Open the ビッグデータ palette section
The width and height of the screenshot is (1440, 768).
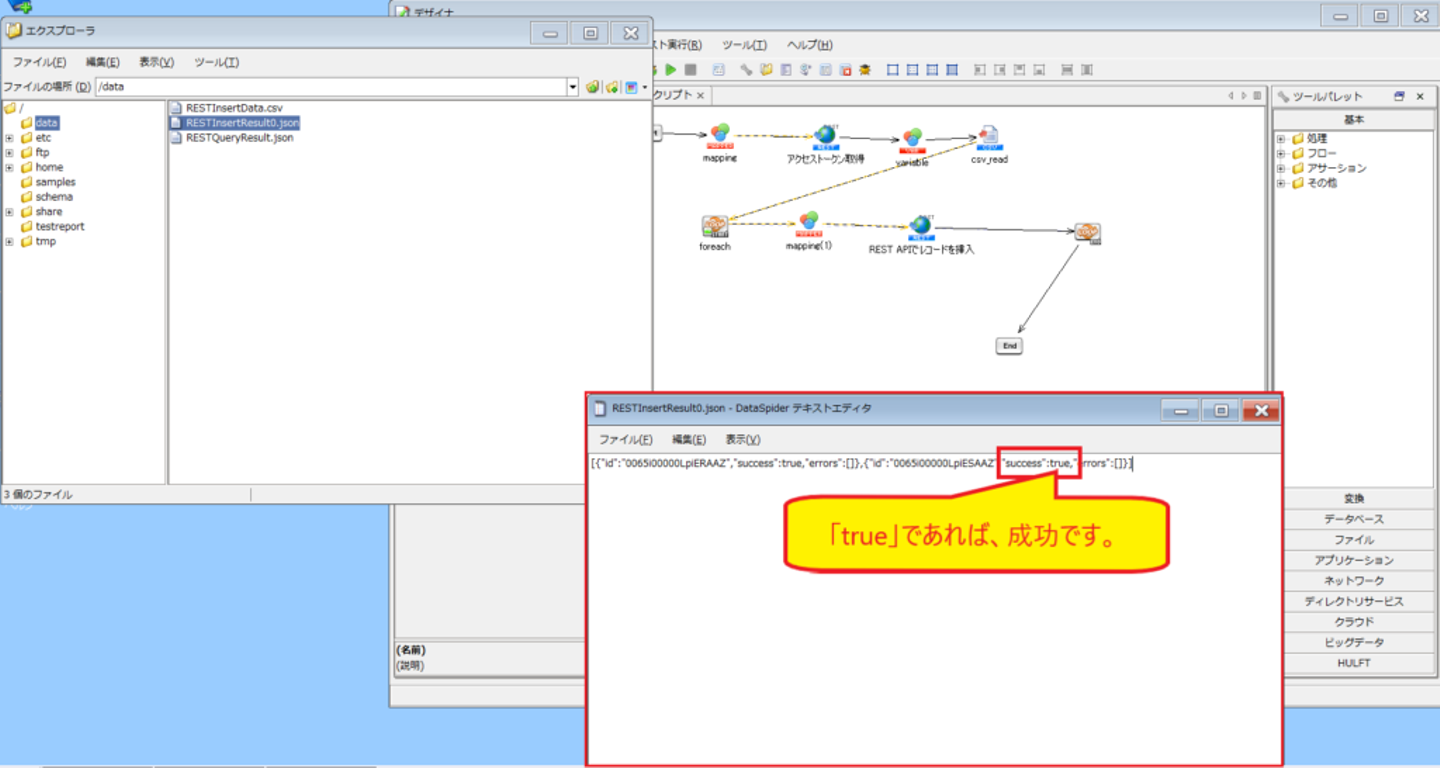(x=1354, y=642)
